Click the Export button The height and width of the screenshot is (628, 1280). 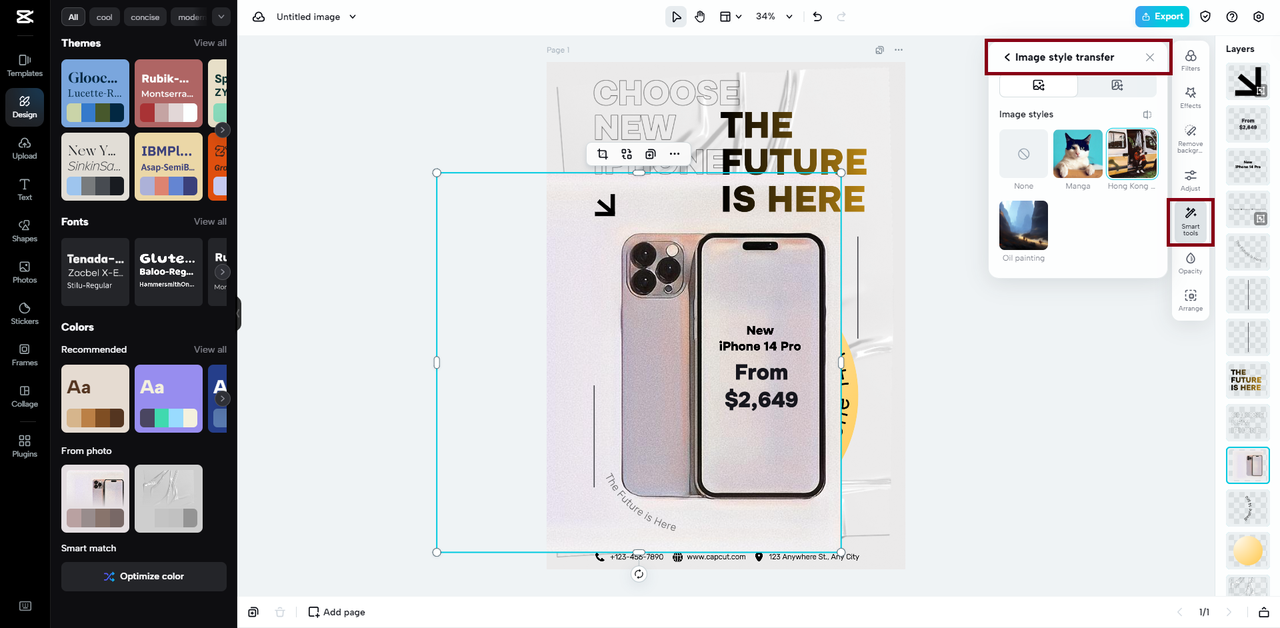[1162, 17]
